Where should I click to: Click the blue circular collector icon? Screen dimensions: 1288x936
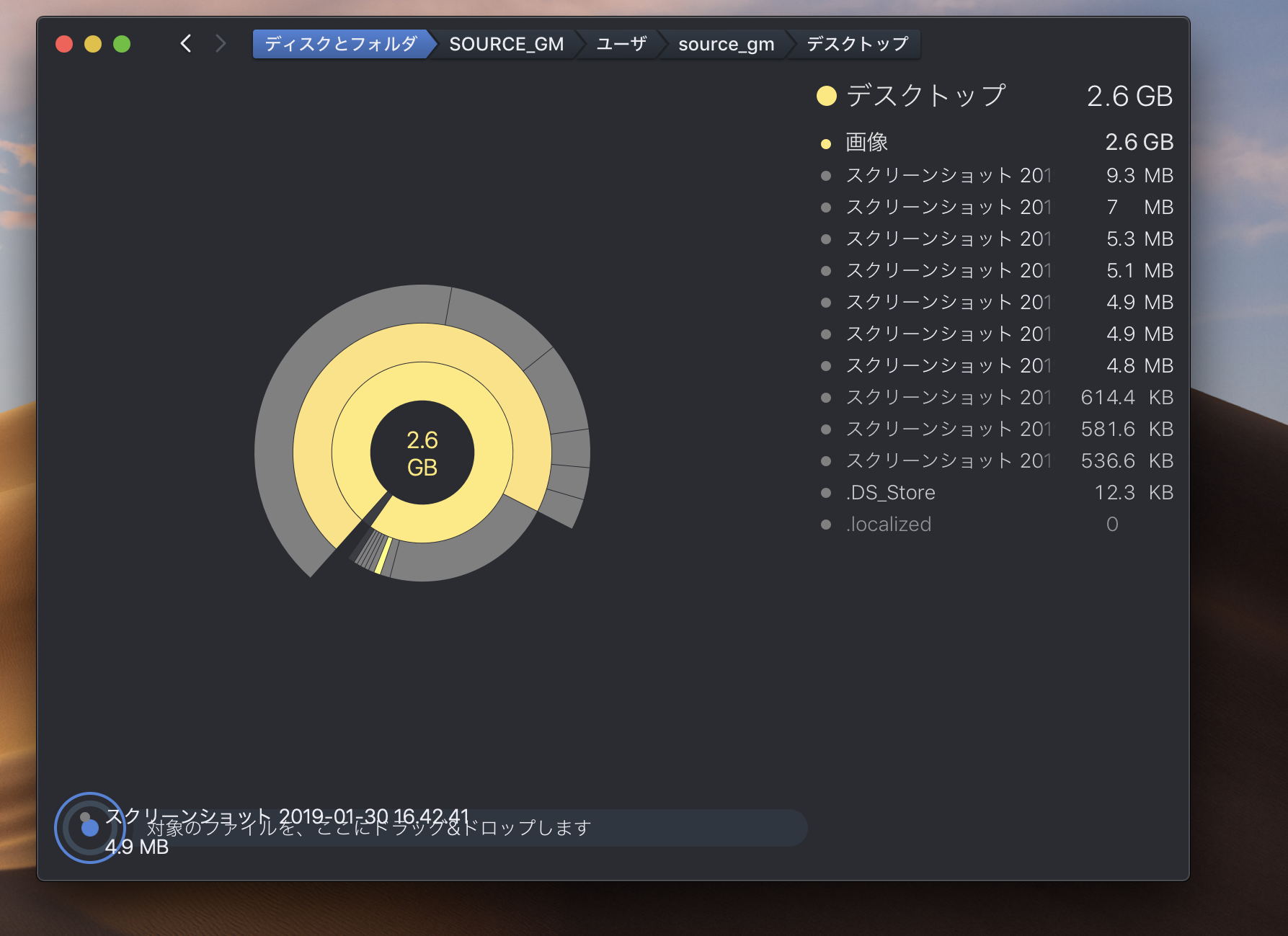tap(90, 828)
